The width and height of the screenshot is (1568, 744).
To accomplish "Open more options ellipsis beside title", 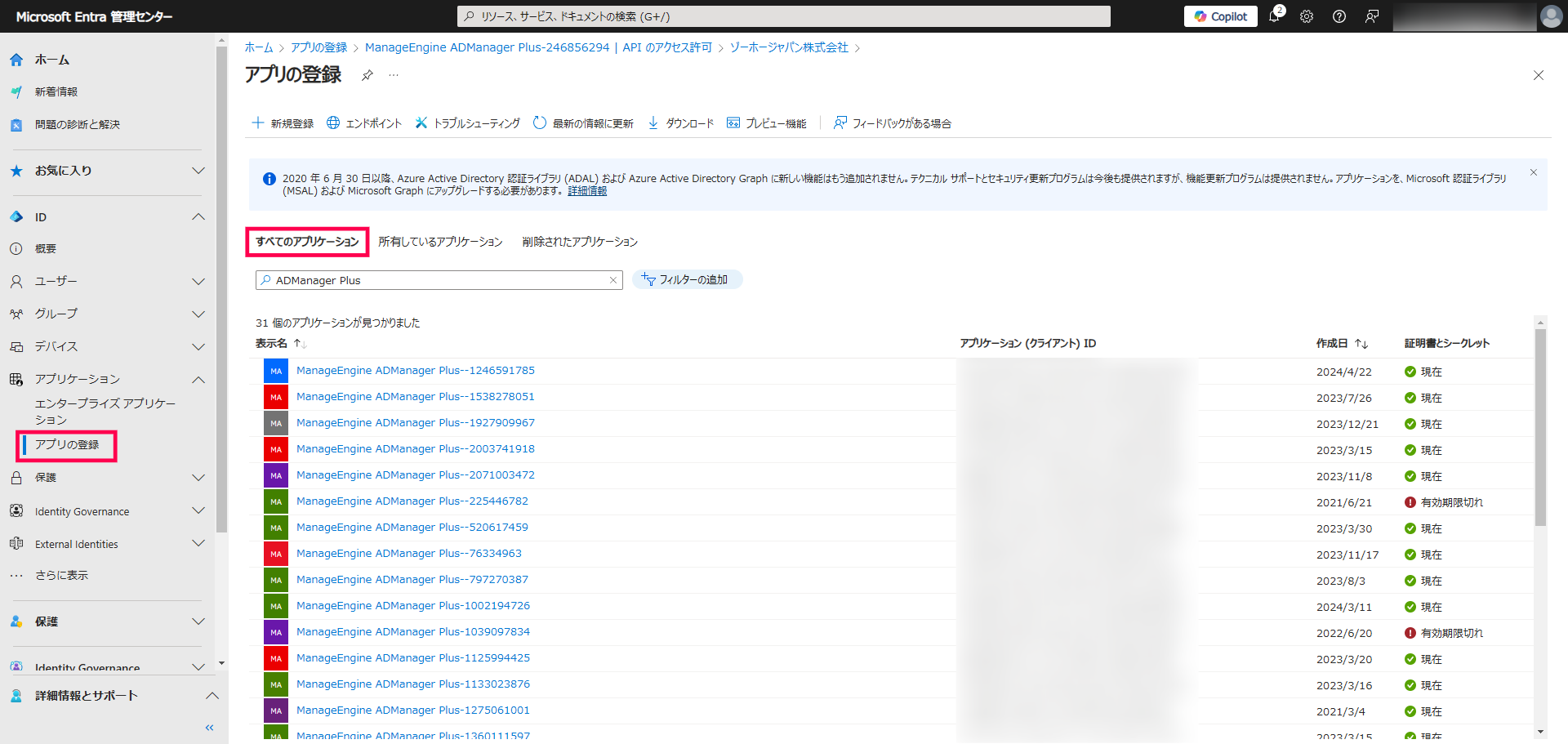I will point(394,75).
